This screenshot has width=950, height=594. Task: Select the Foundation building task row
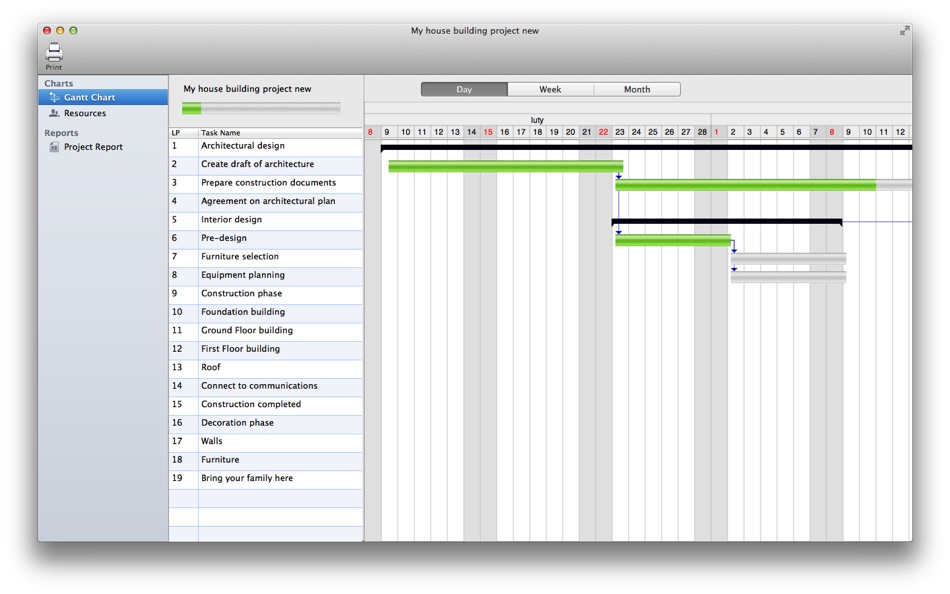[266, 312]
